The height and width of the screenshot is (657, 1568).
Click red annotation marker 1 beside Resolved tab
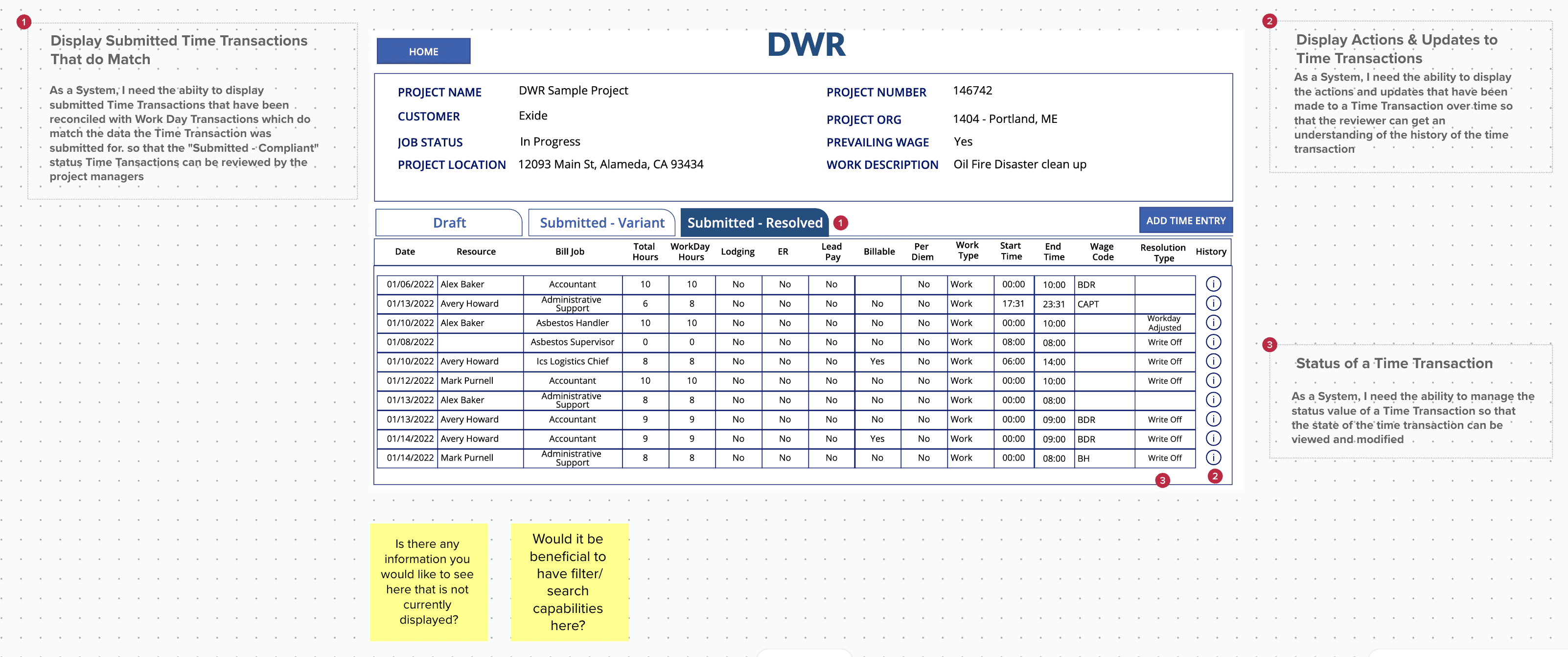840,223
